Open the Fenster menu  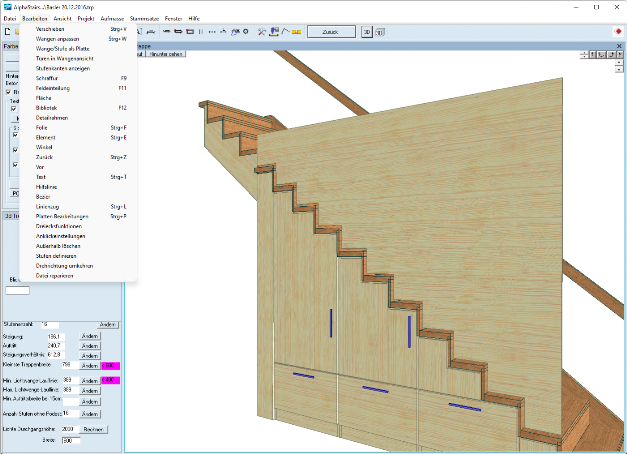(174, 18)
